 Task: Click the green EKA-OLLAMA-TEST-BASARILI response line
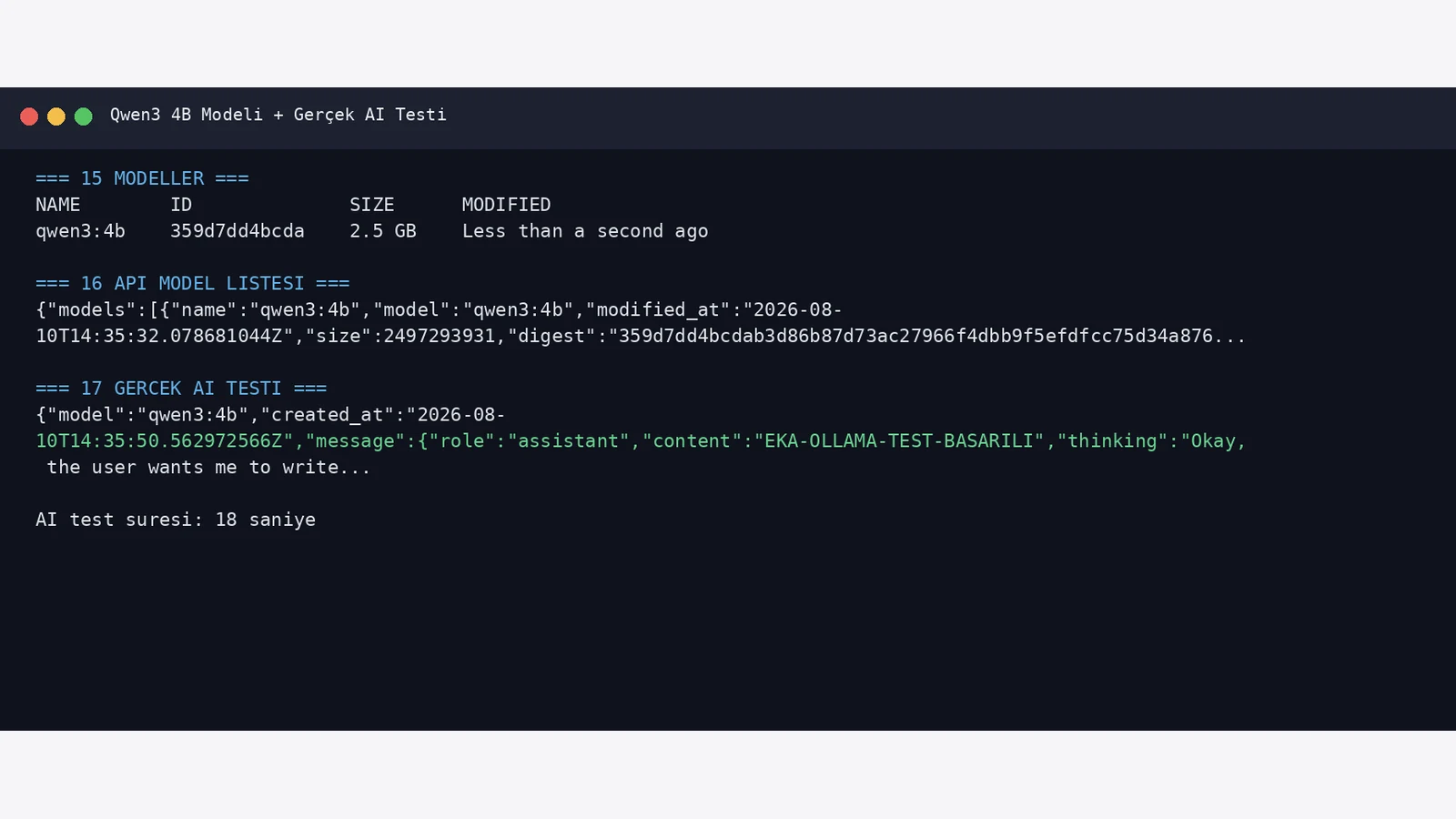[x=641, y=441]
